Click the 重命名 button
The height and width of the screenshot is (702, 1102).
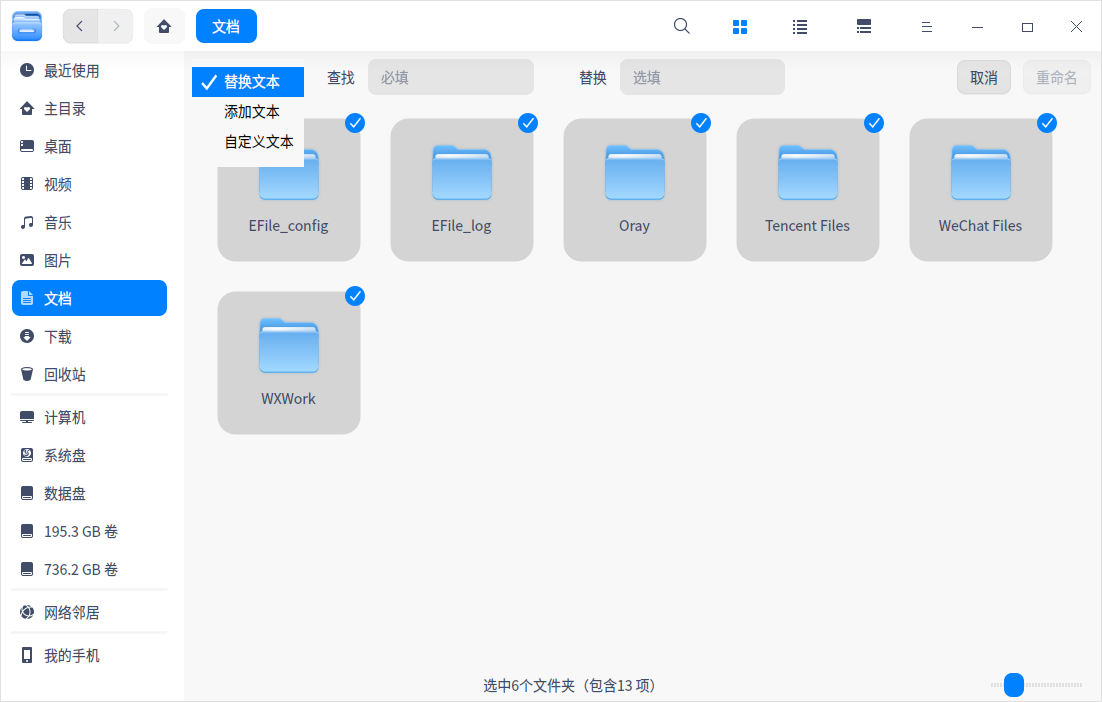point(1056,77)
